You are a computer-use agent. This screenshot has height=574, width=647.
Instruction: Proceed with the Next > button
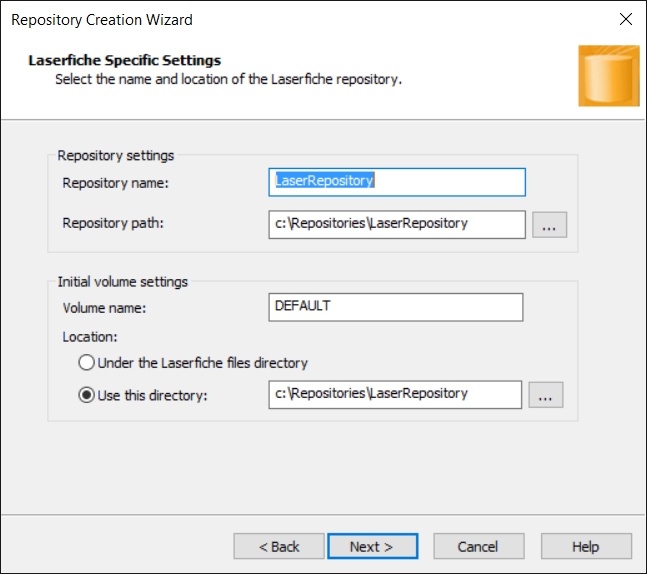pyautogui.click(x=373, y=546)
